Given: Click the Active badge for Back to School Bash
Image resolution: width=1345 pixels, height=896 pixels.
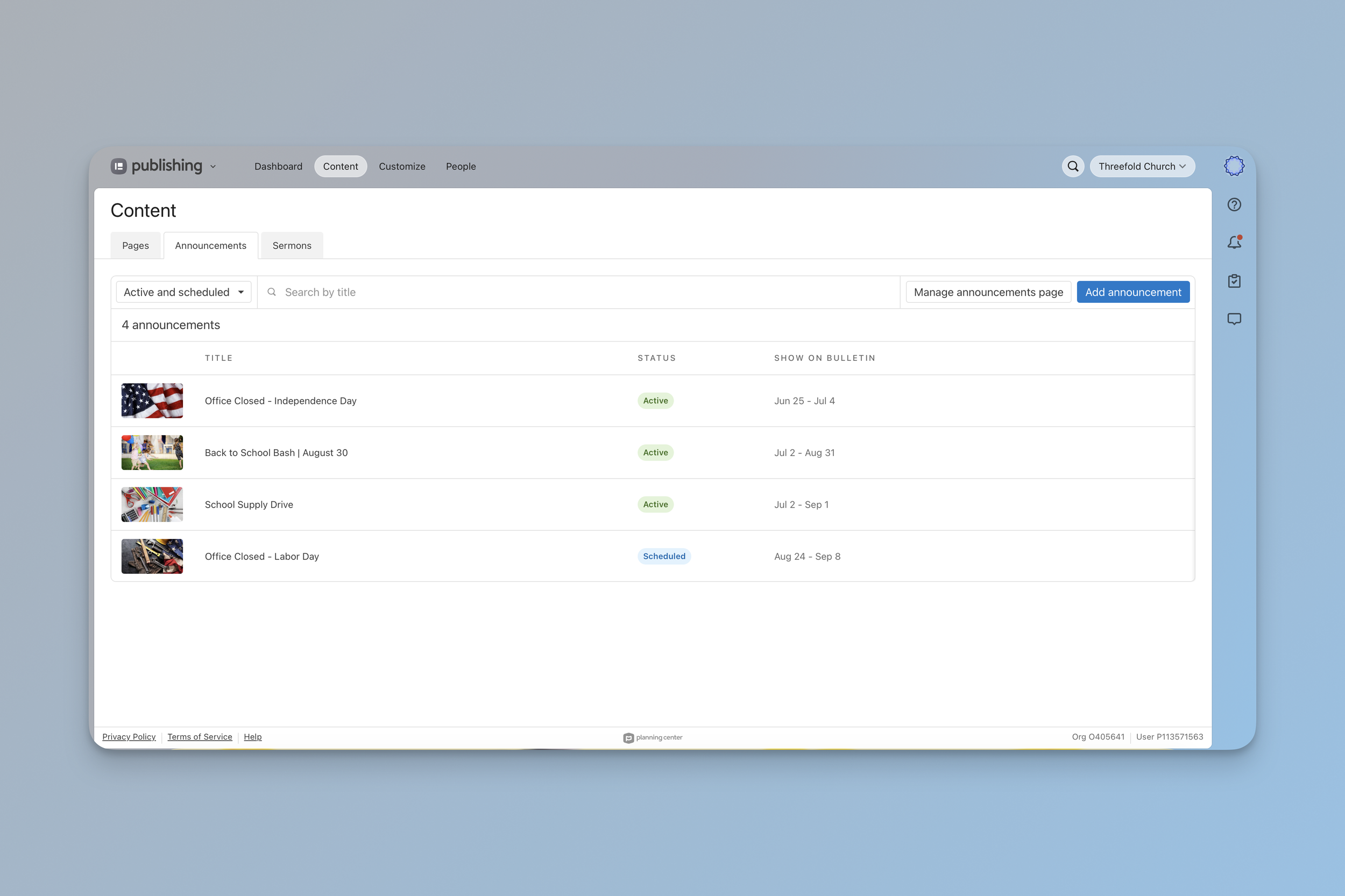Looking at the screenshot, I should 655,453.
